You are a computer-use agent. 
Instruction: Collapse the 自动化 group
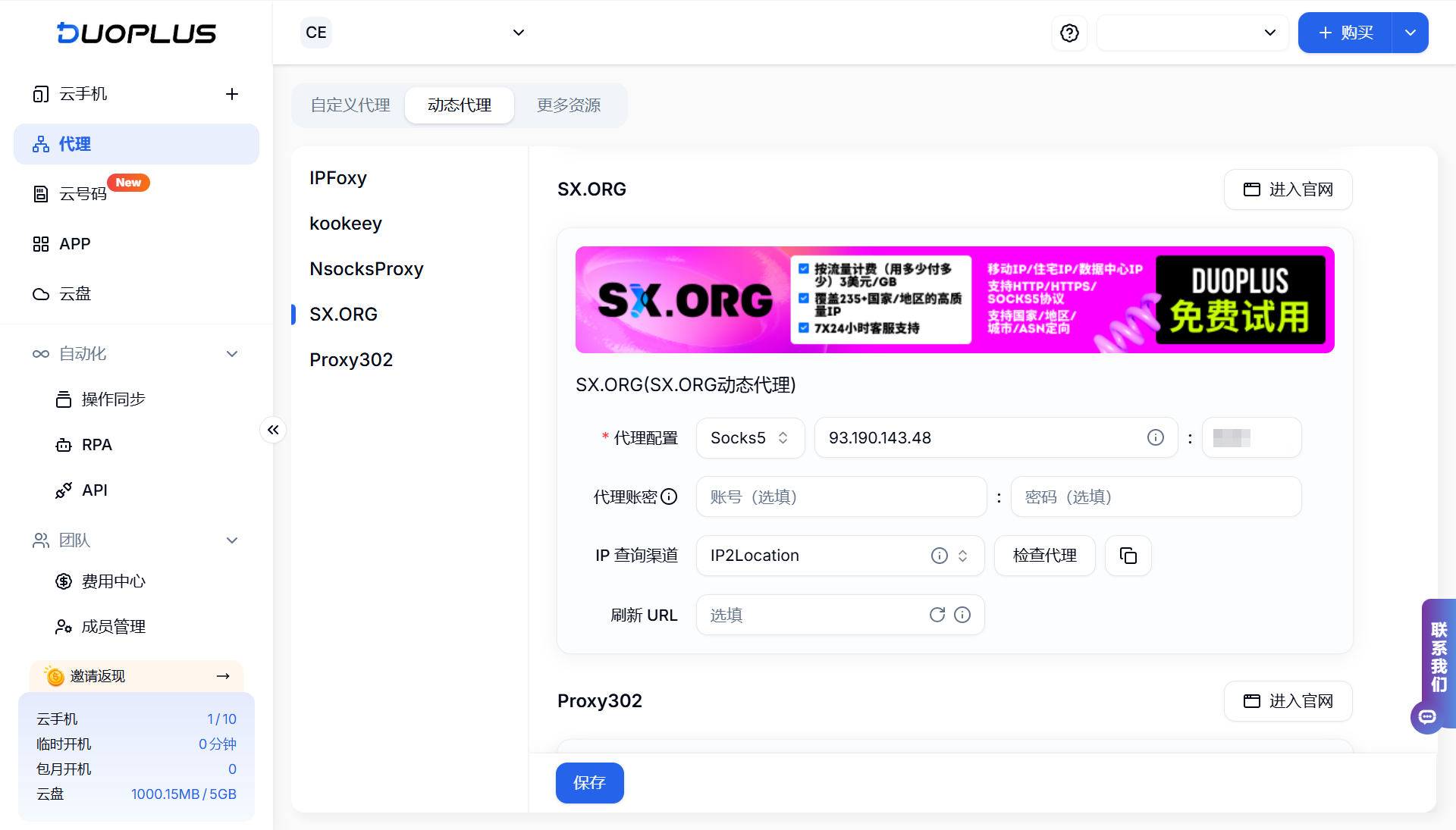(232, 354)
